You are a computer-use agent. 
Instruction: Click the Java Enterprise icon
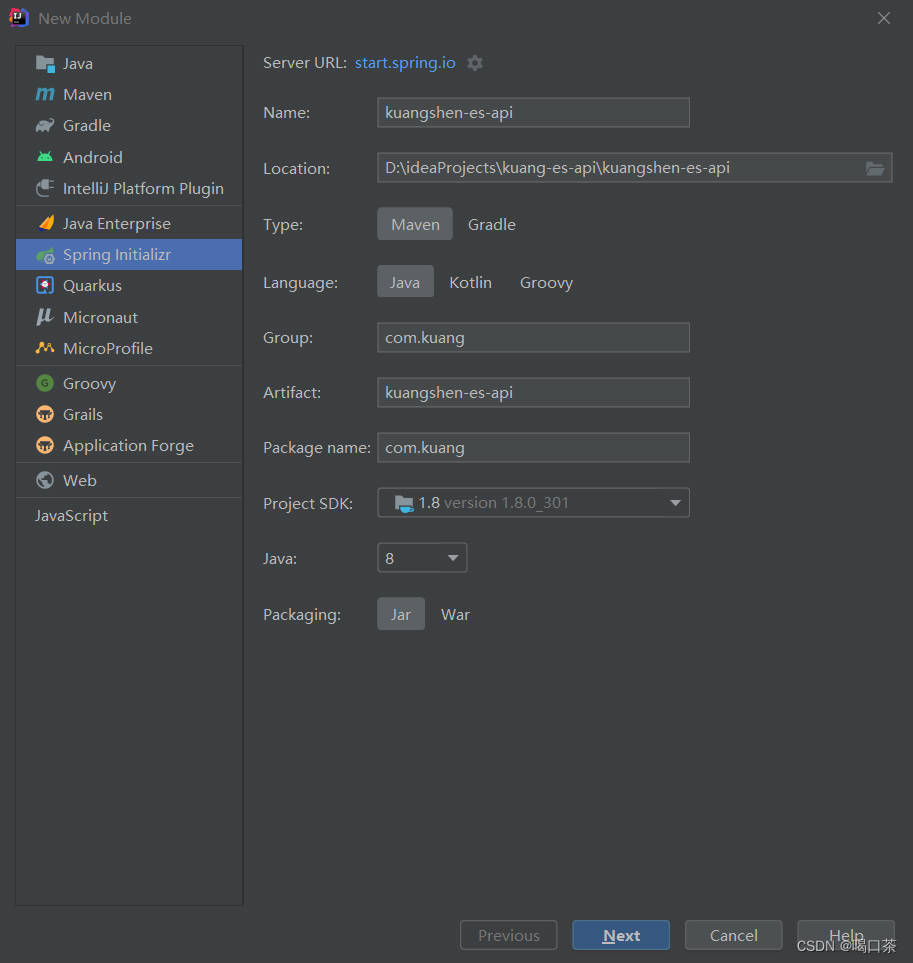point(46,223)
